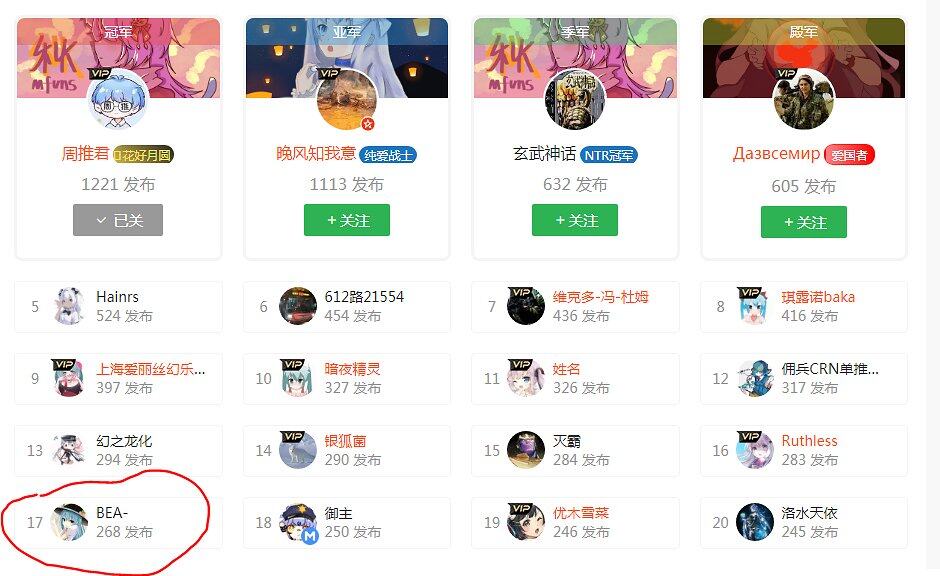Open 周推君 champion avatar

[118, 99]
